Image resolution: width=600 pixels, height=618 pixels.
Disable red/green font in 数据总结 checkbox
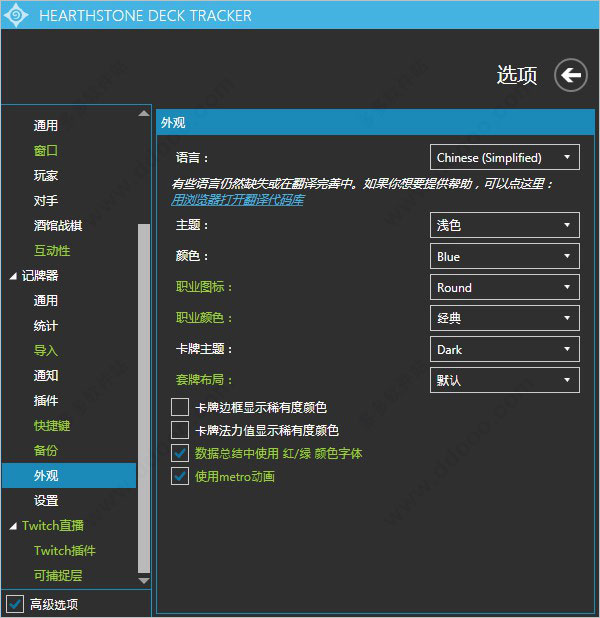coord(180,453)
